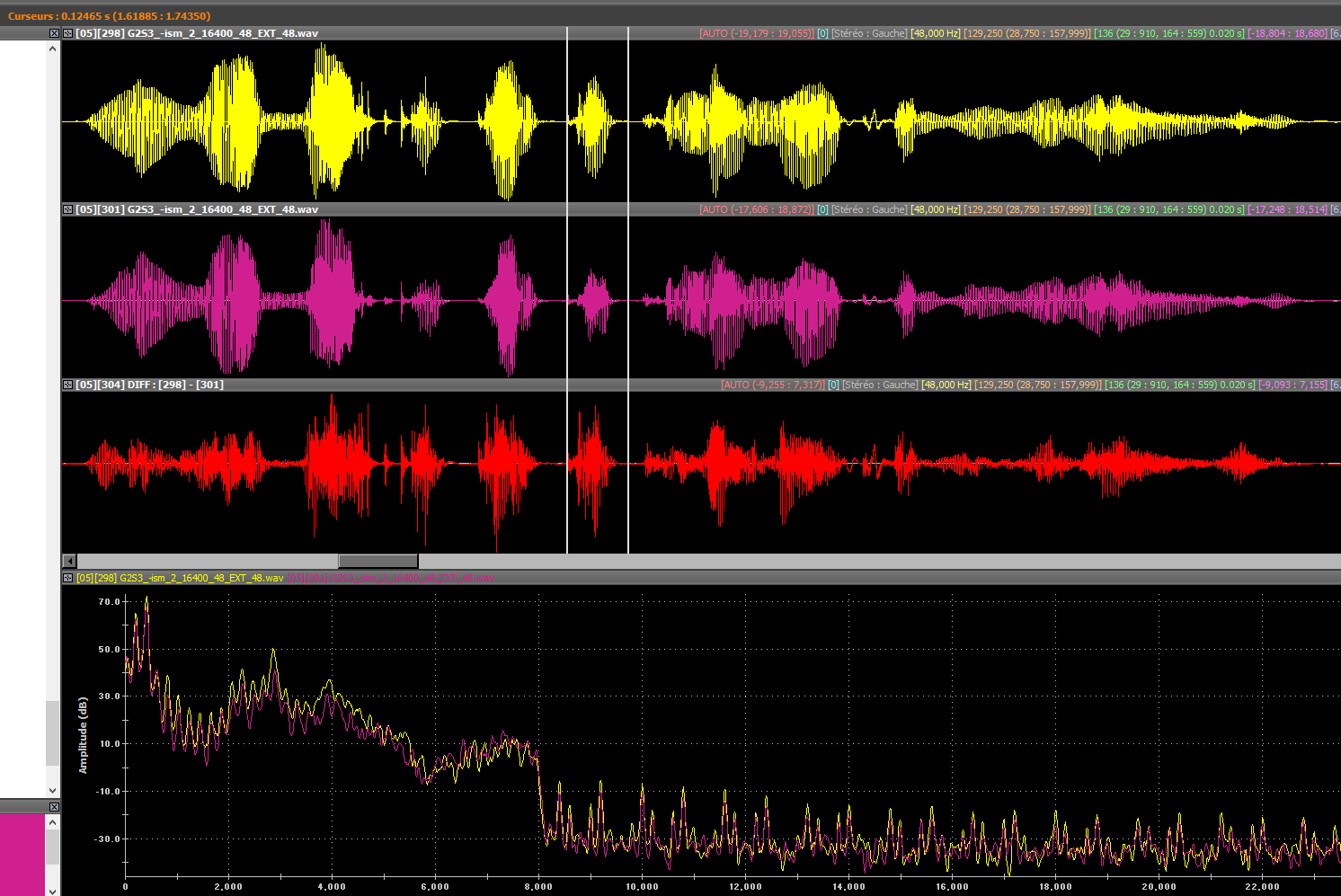Click the yellow [298] spectrum legend label
Viewport: 1341px width, 896px height.
point(180,578)
